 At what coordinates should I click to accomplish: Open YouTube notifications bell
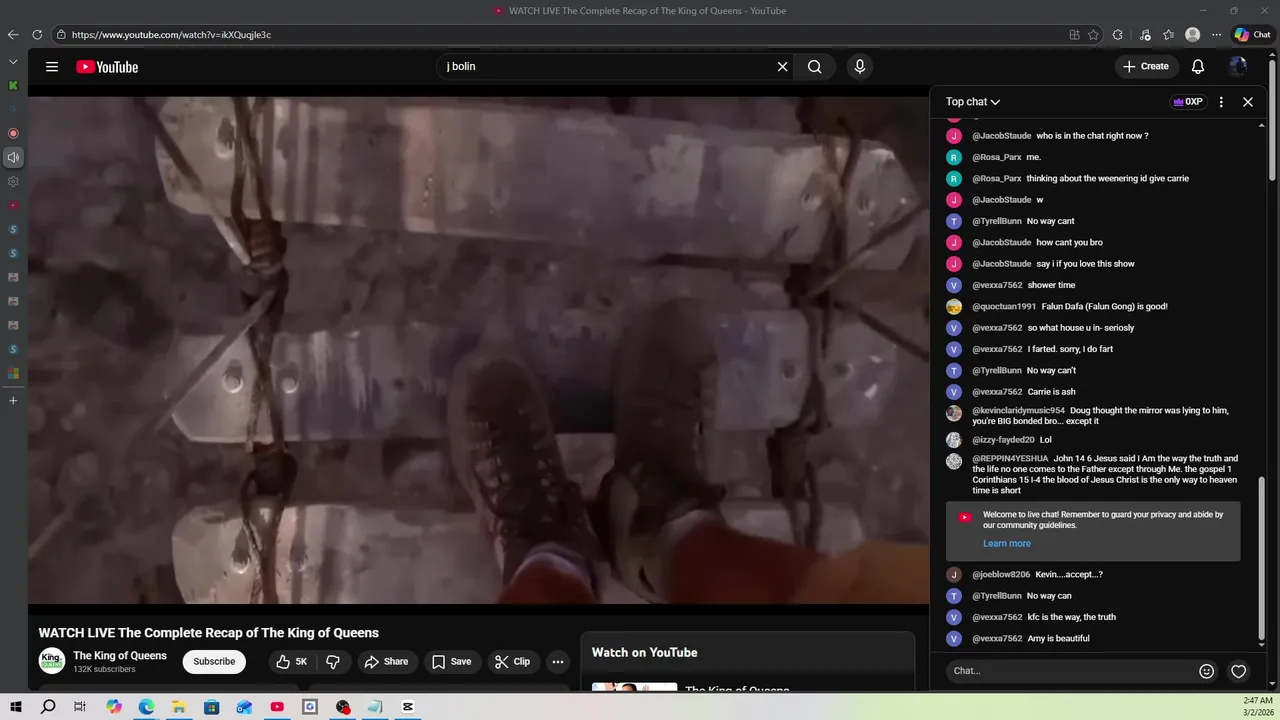point(1198,67)
